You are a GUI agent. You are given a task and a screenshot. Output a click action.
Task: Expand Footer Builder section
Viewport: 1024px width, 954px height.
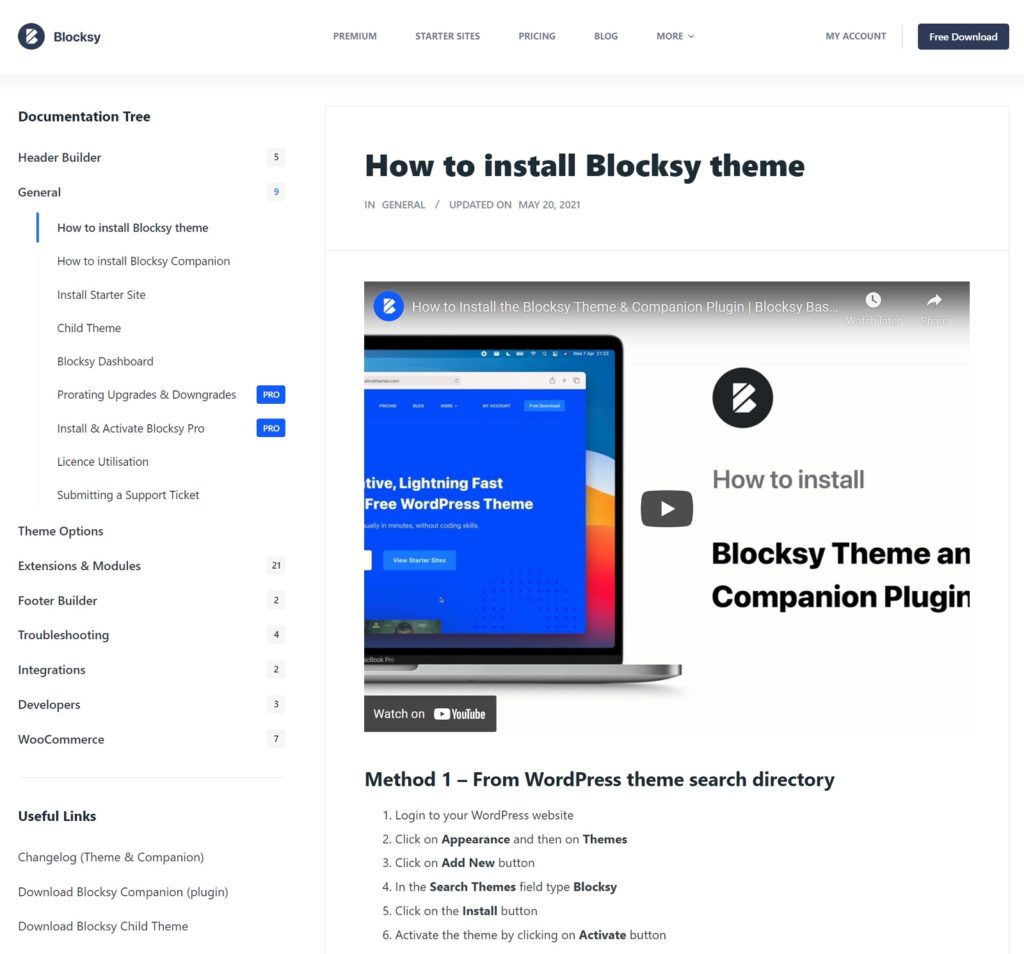click(57, 600)
